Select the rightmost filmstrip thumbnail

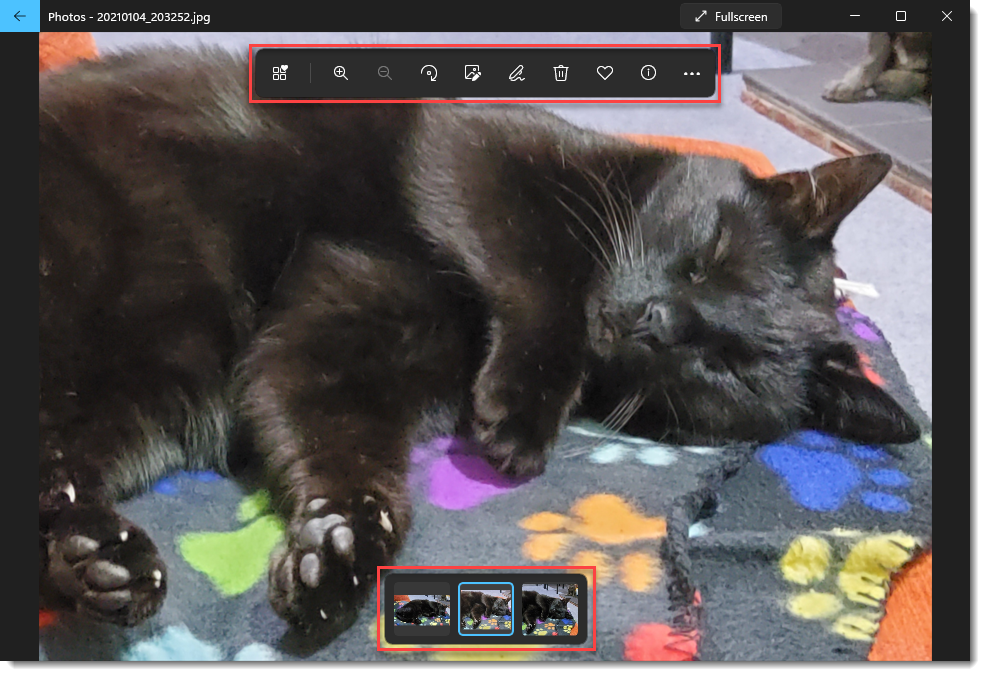click(x=552, y=607)
